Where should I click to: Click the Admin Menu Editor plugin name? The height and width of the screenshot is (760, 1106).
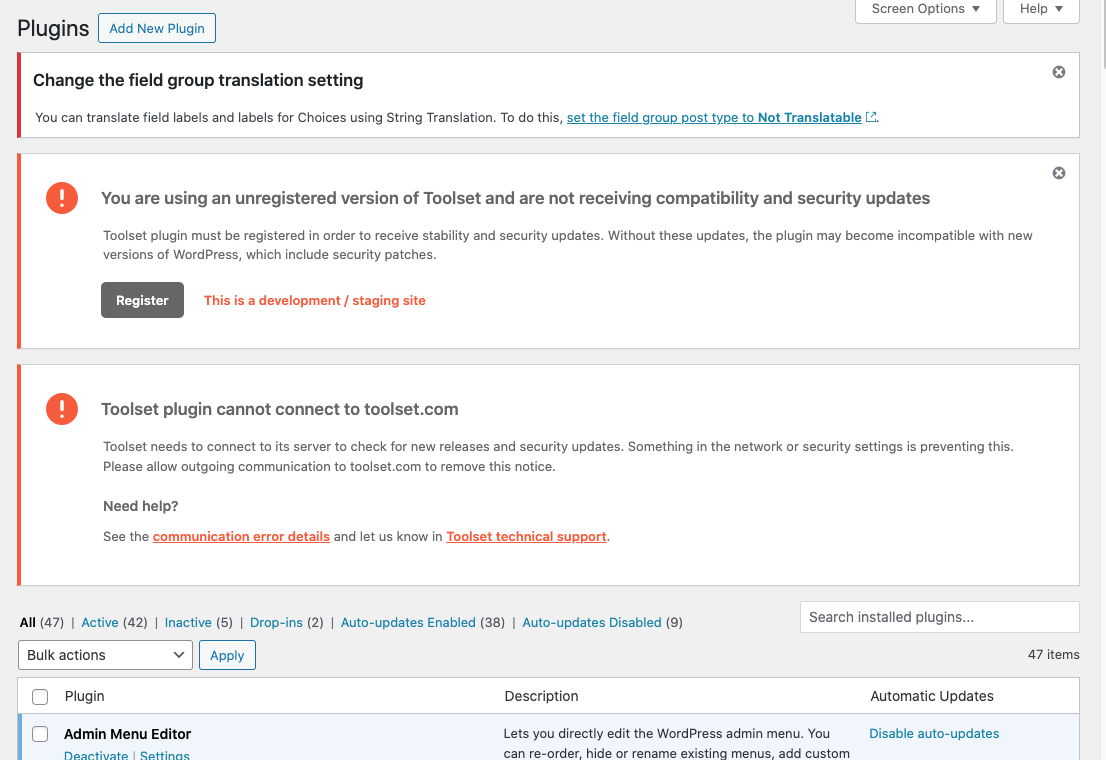coord(128,734)
